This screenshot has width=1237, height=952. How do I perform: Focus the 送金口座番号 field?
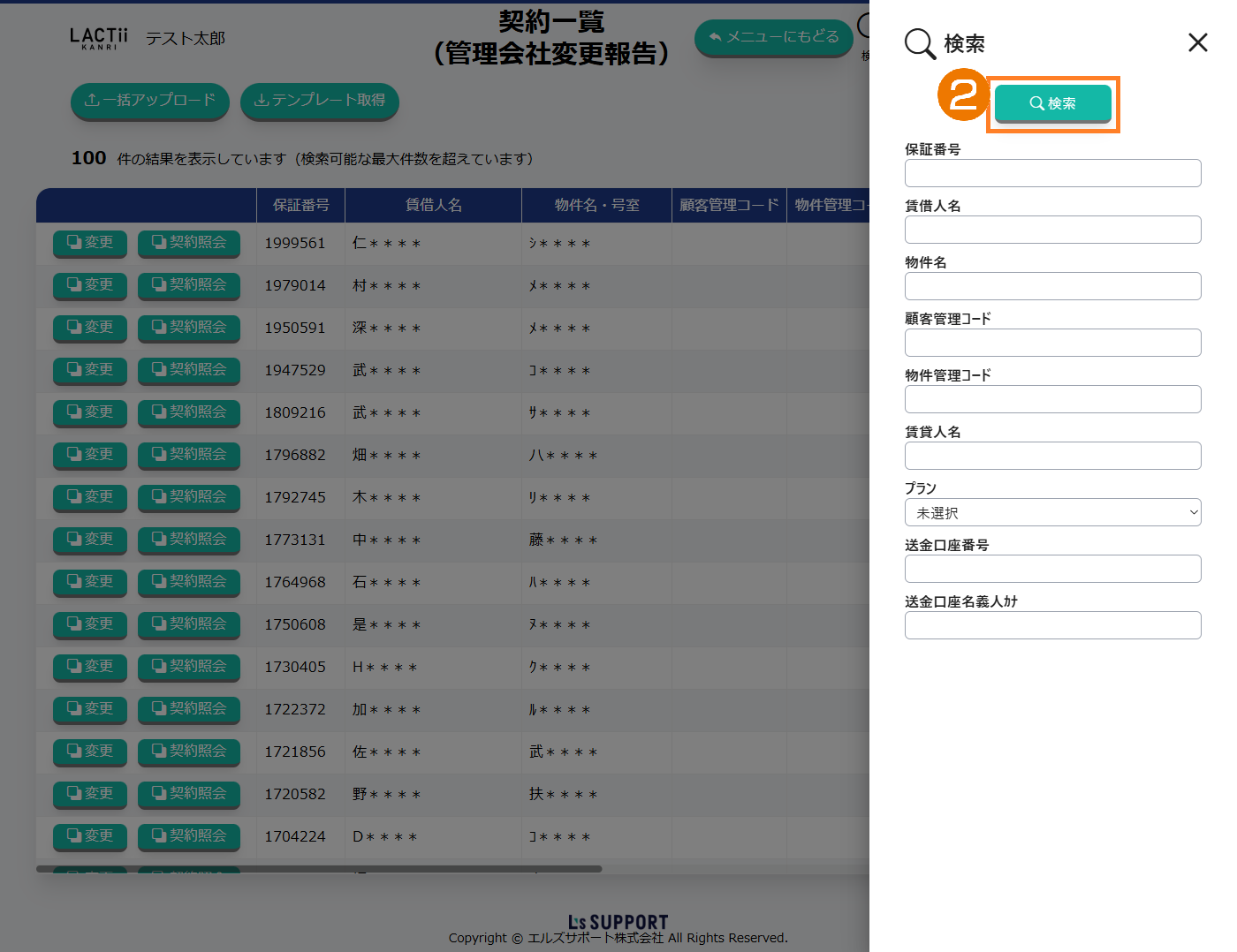click(1052, 569)
